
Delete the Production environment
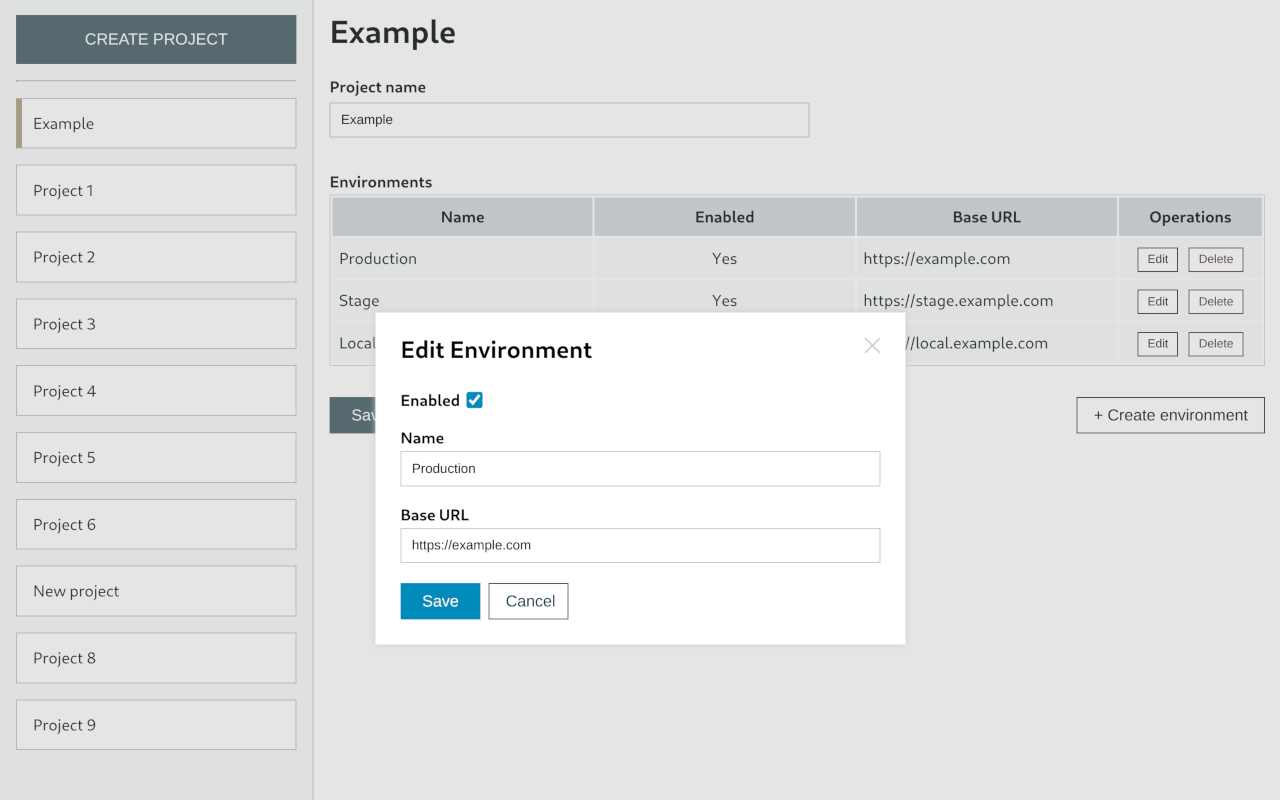tap(1215, 259)
